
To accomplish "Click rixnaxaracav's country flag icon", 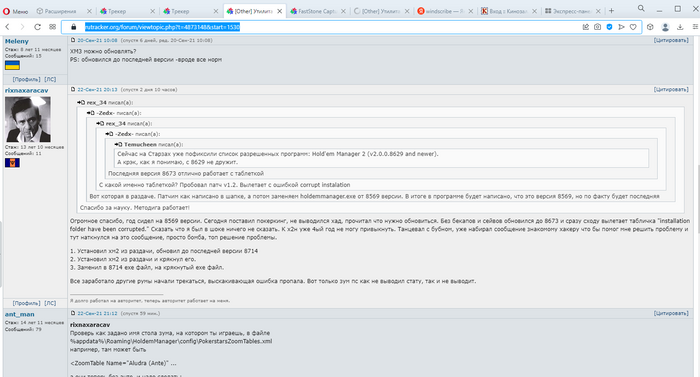I will (x=12, y=163).
